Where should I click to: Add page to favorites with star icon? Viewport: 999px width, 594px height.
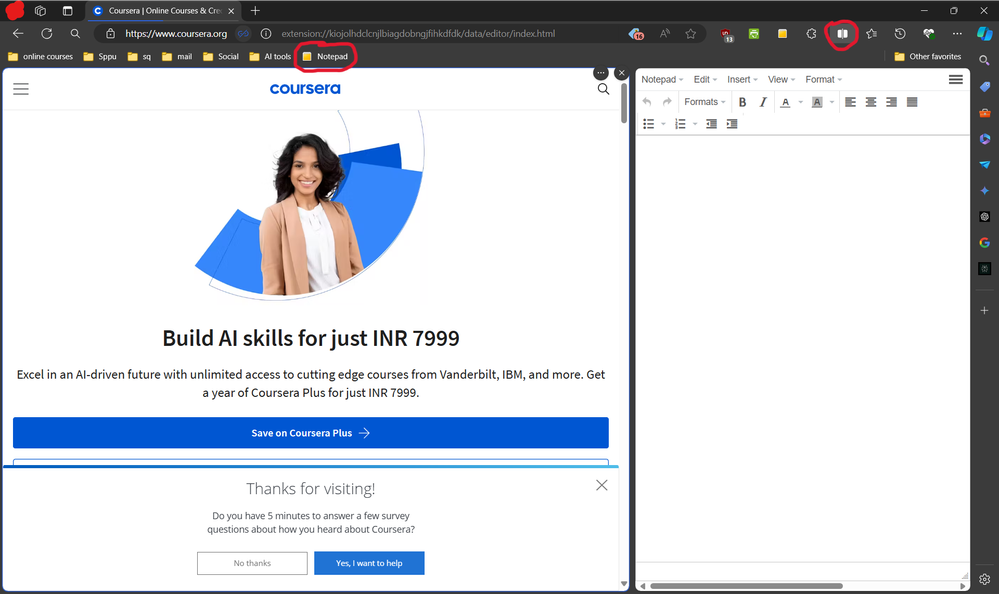point(691,34)
